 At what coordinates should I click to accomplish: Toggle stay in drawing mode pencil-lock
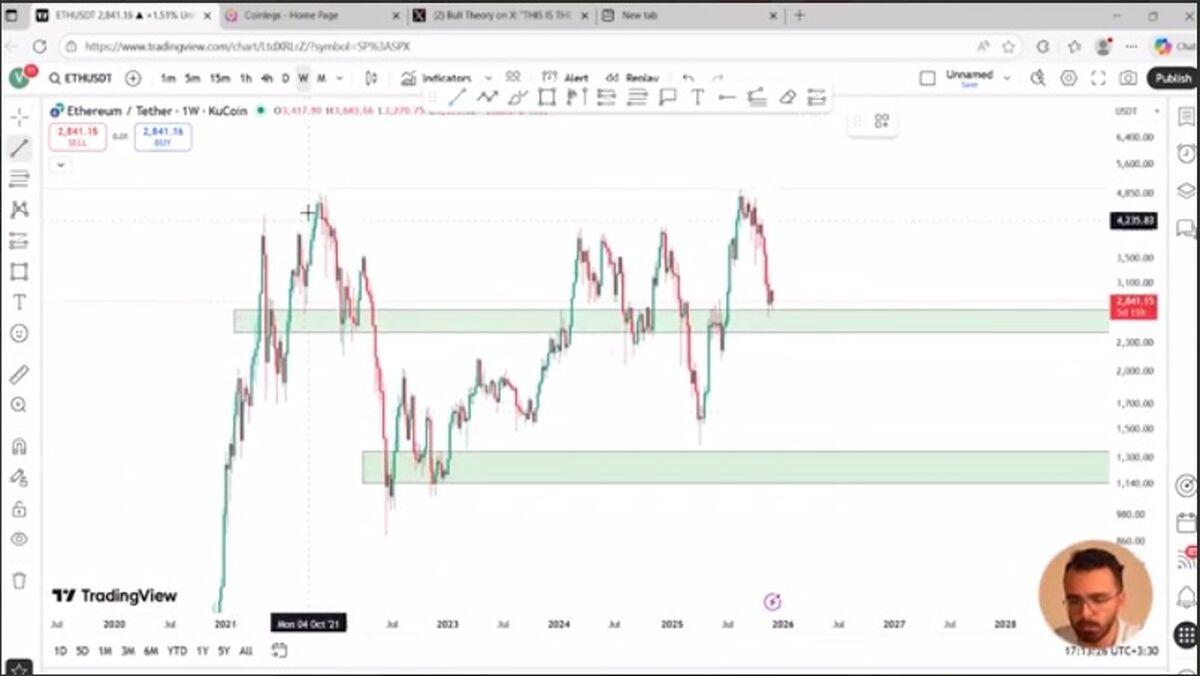(x=19, y=477)
